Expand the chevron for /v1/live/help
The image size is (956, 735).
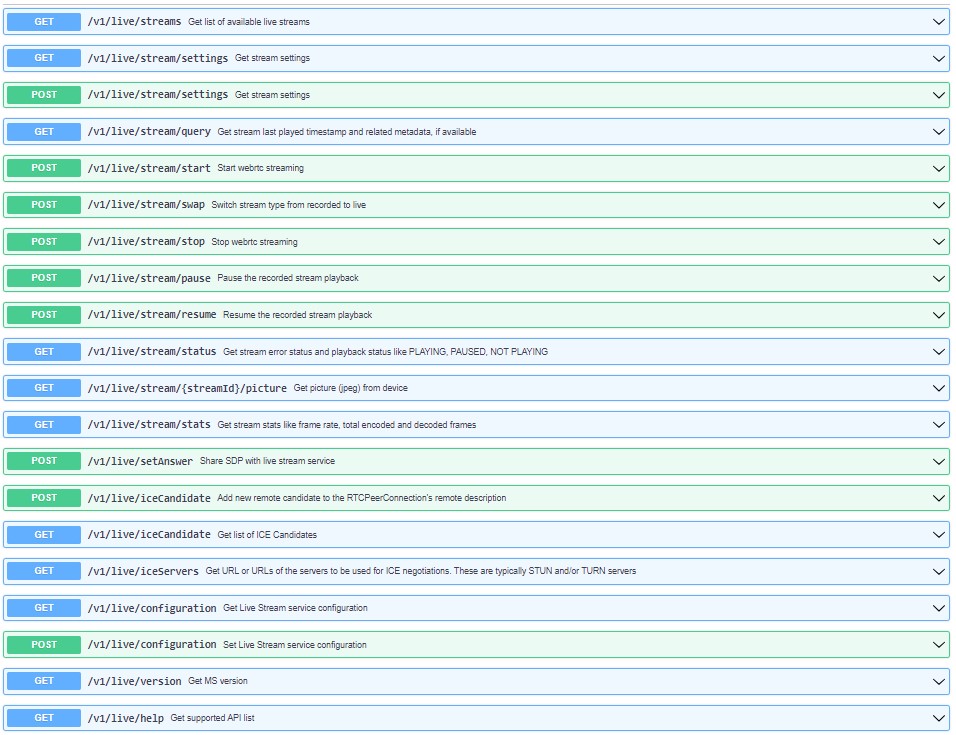pyautogui.click(x=938, y=718)
